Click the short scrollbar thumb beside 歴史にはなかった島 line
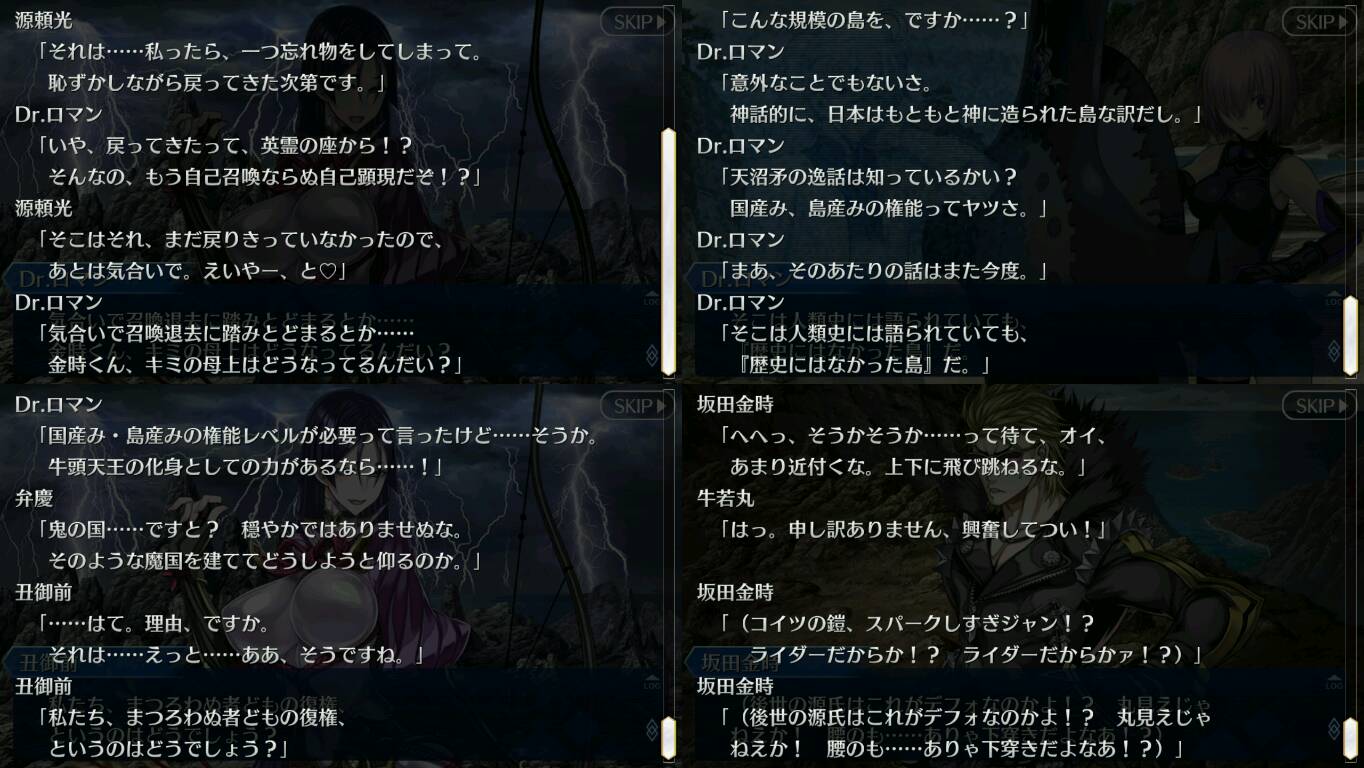The width and height of the screenshot is (1364, 768). 1350,335
